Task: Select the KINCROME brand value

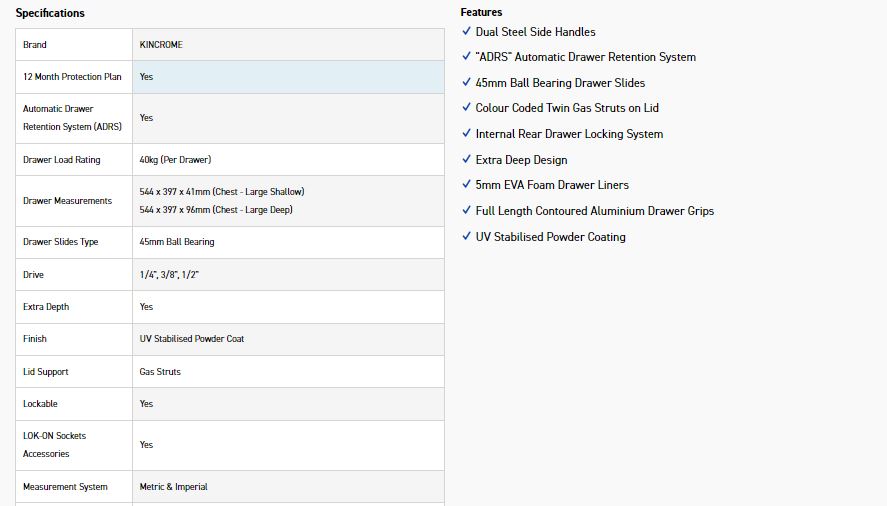Action: [x=161, y=45]
